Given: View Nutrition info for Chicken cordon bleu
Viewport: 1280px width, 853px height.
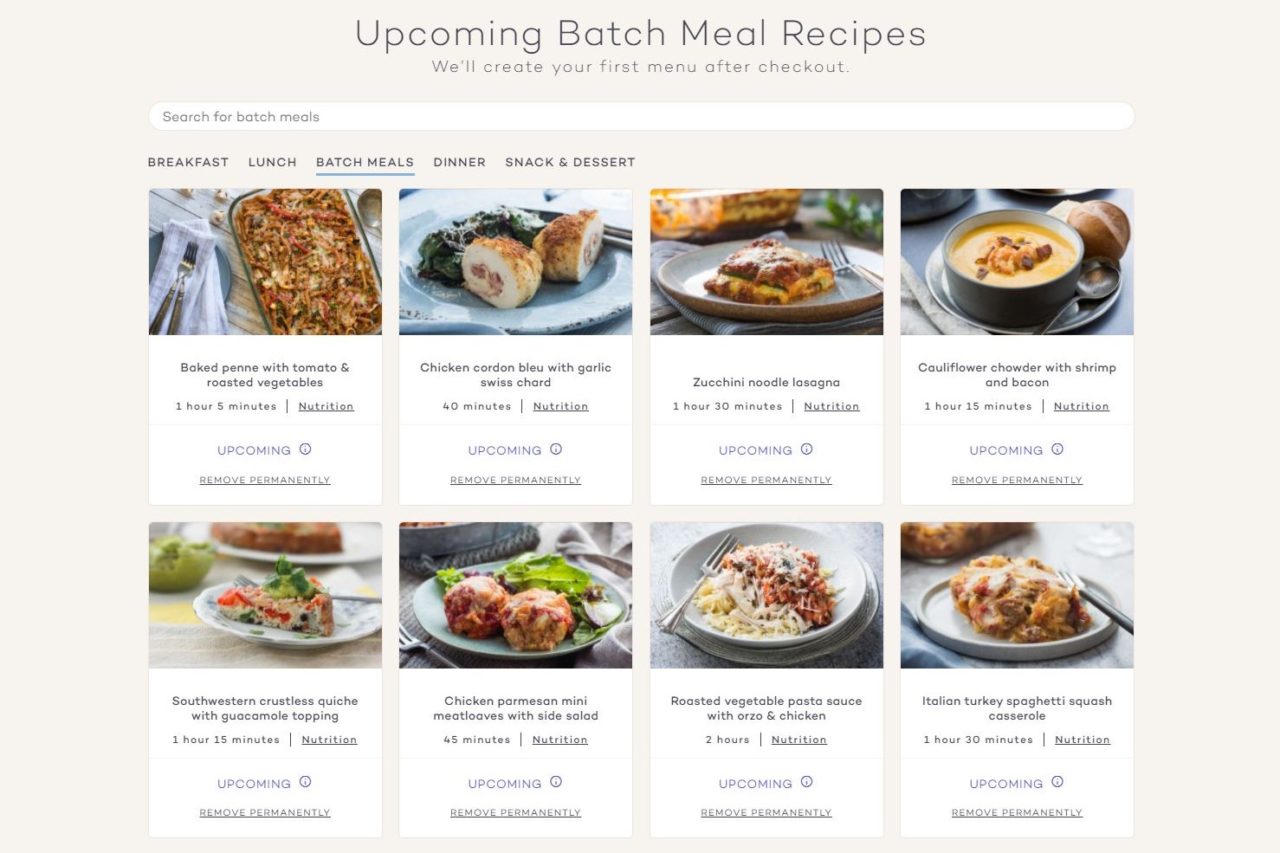Looking at the screenshot, I should point(560,406).
